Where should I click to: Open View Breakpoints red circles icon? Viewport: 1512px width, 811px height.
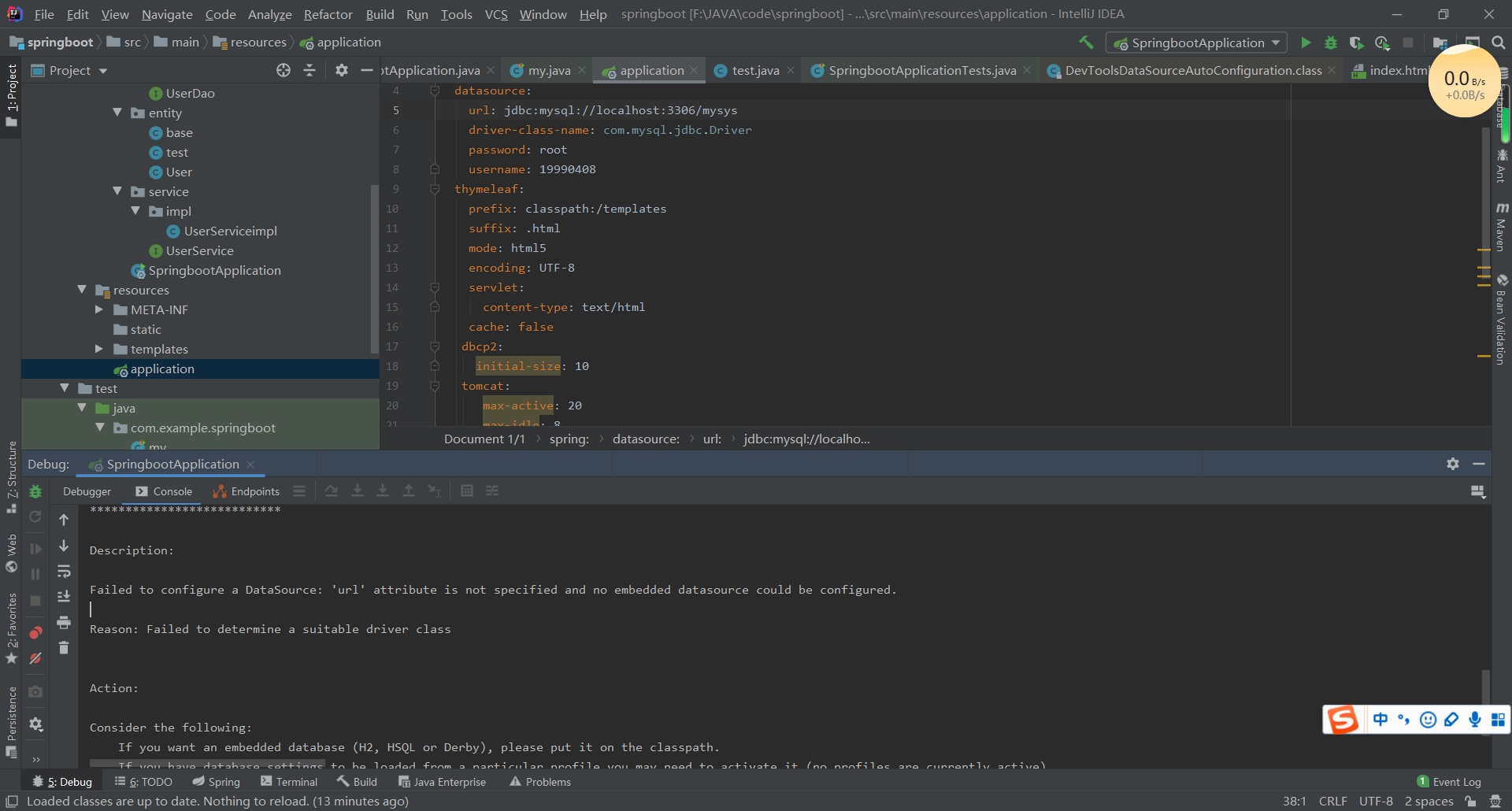pyautogui.click(x=35, y=632)
